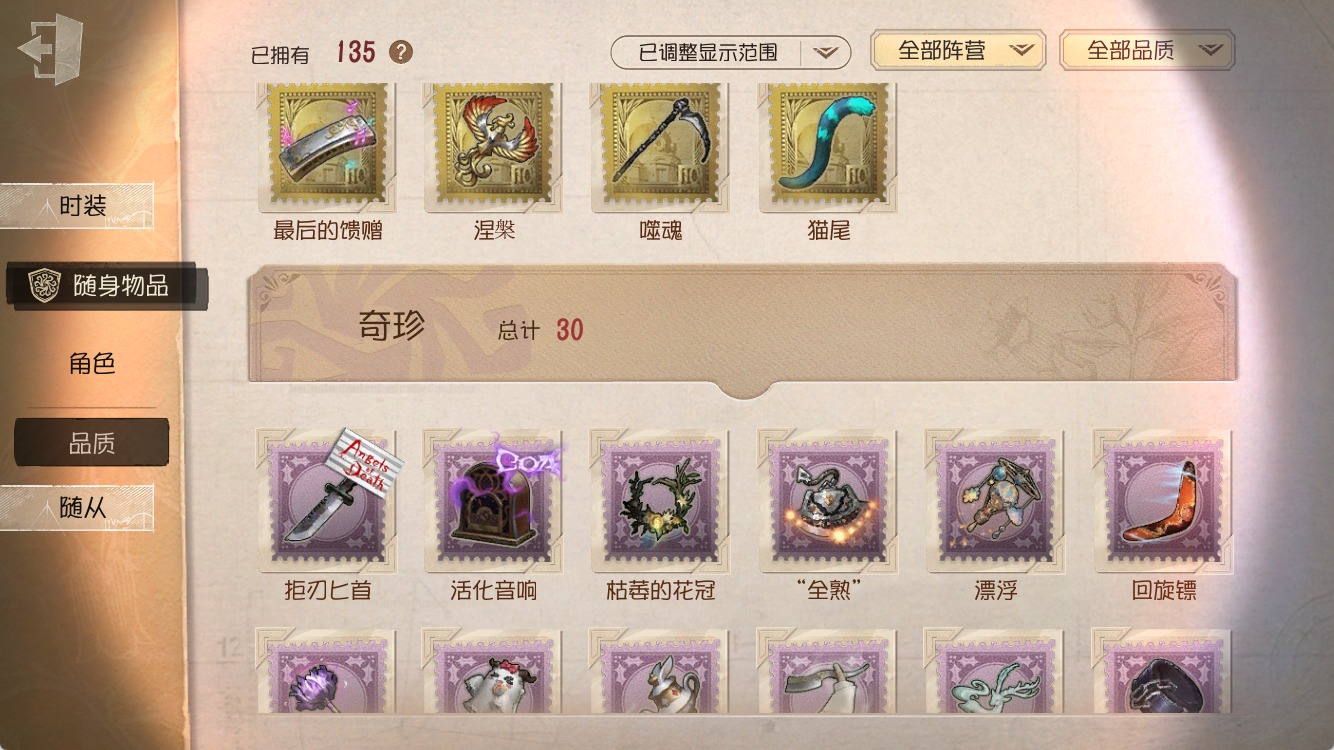The height and width of the screenshot is (750, 1334).
Task: Sort by 角色 option
Action: click(x=92, y=364)
